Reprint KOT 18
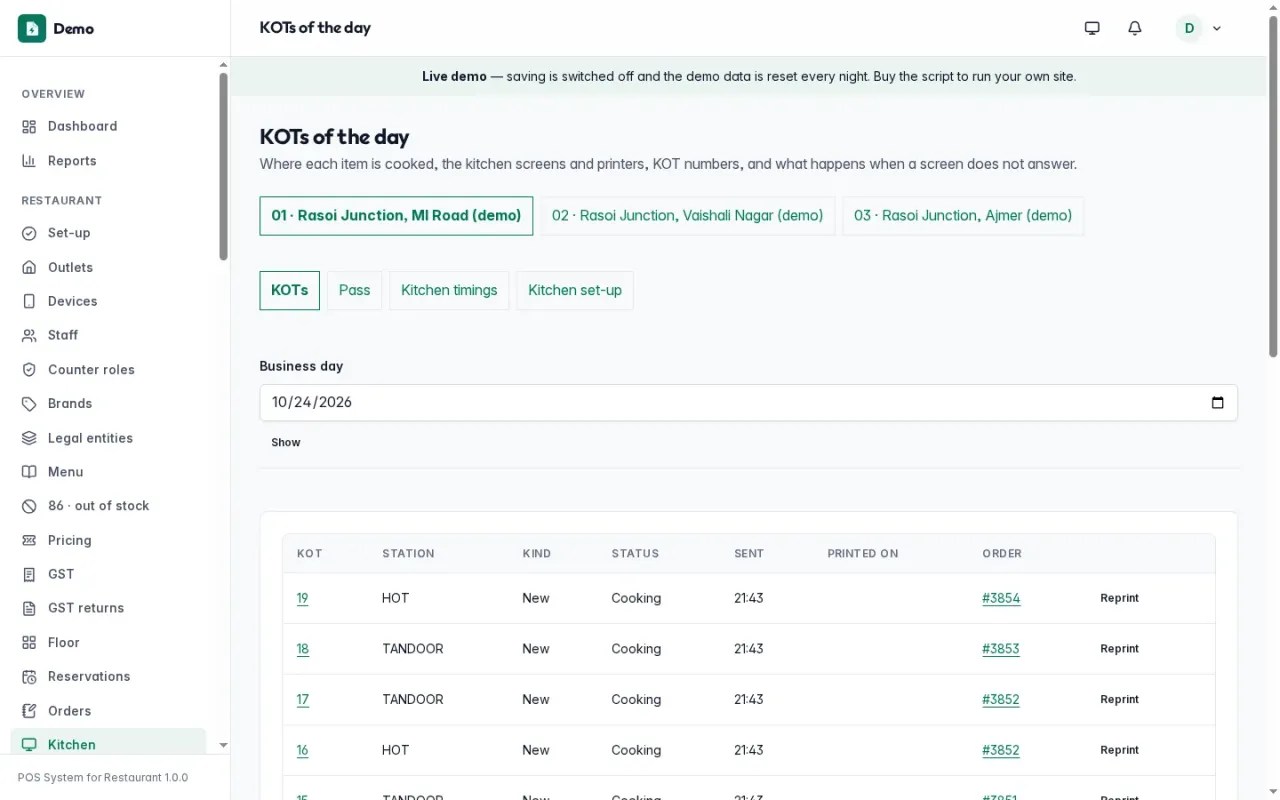This screenshot has height=800, width=1280. [1119, 649]
